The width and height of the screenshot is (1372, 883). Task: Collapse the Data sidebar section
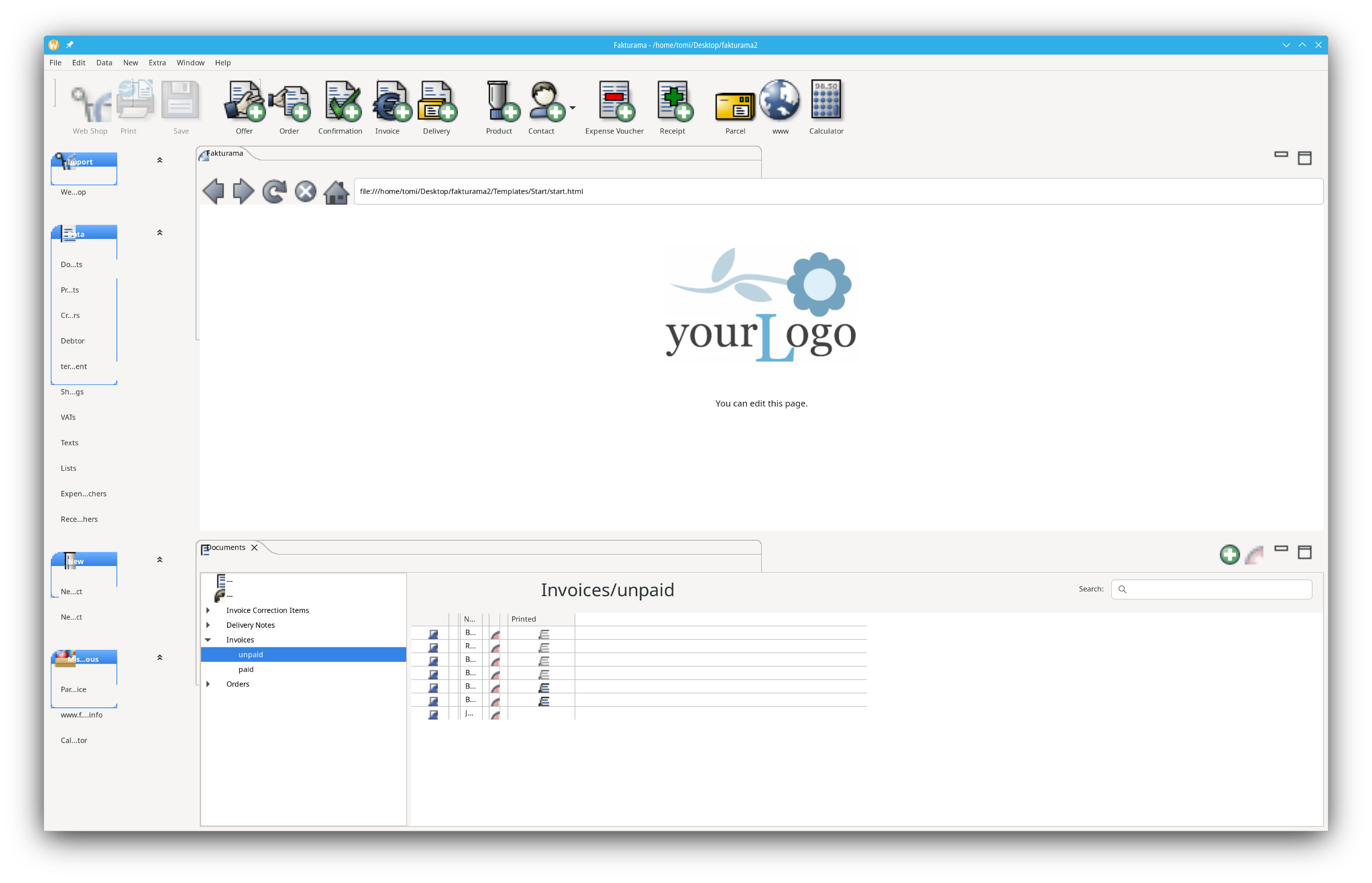(x=160, y=233)
